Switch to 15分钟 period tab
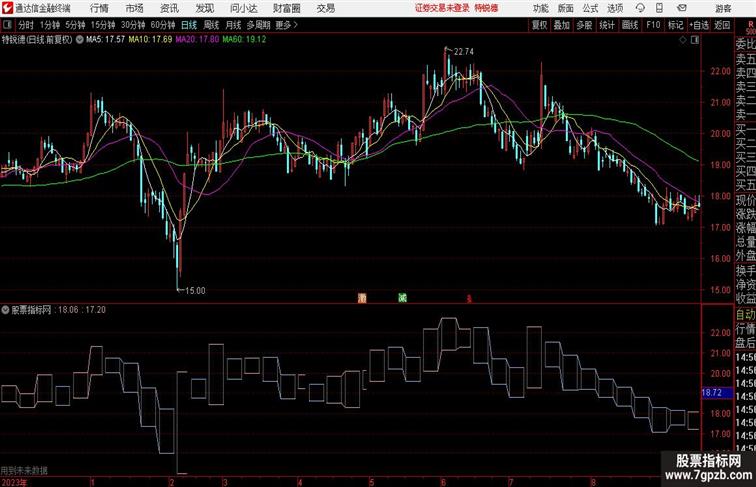Viewport: 756px width, 487px height. [x=103, y=25]
